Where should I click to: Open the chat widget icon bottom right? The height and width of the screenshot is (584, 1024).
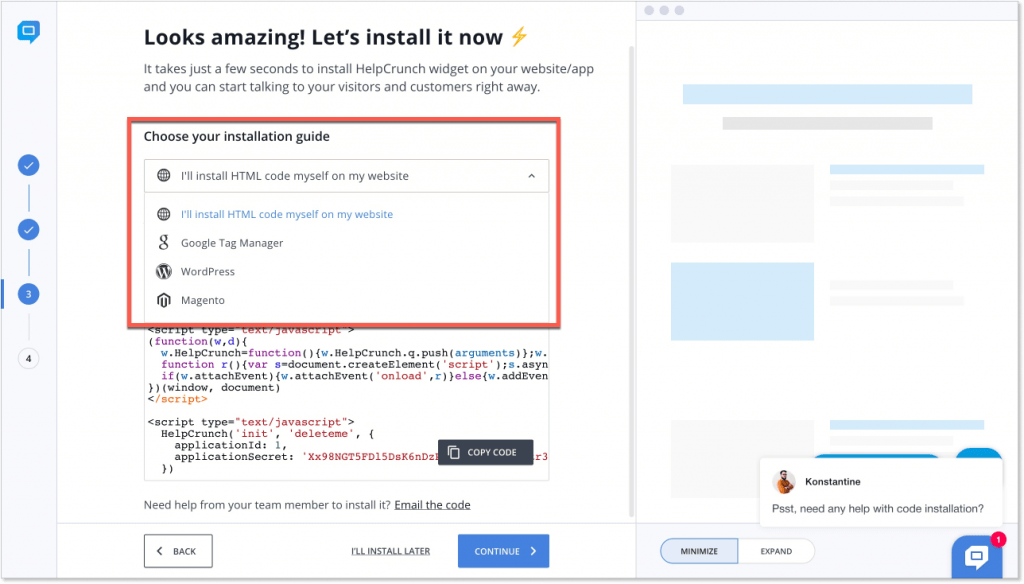point(977,557)
